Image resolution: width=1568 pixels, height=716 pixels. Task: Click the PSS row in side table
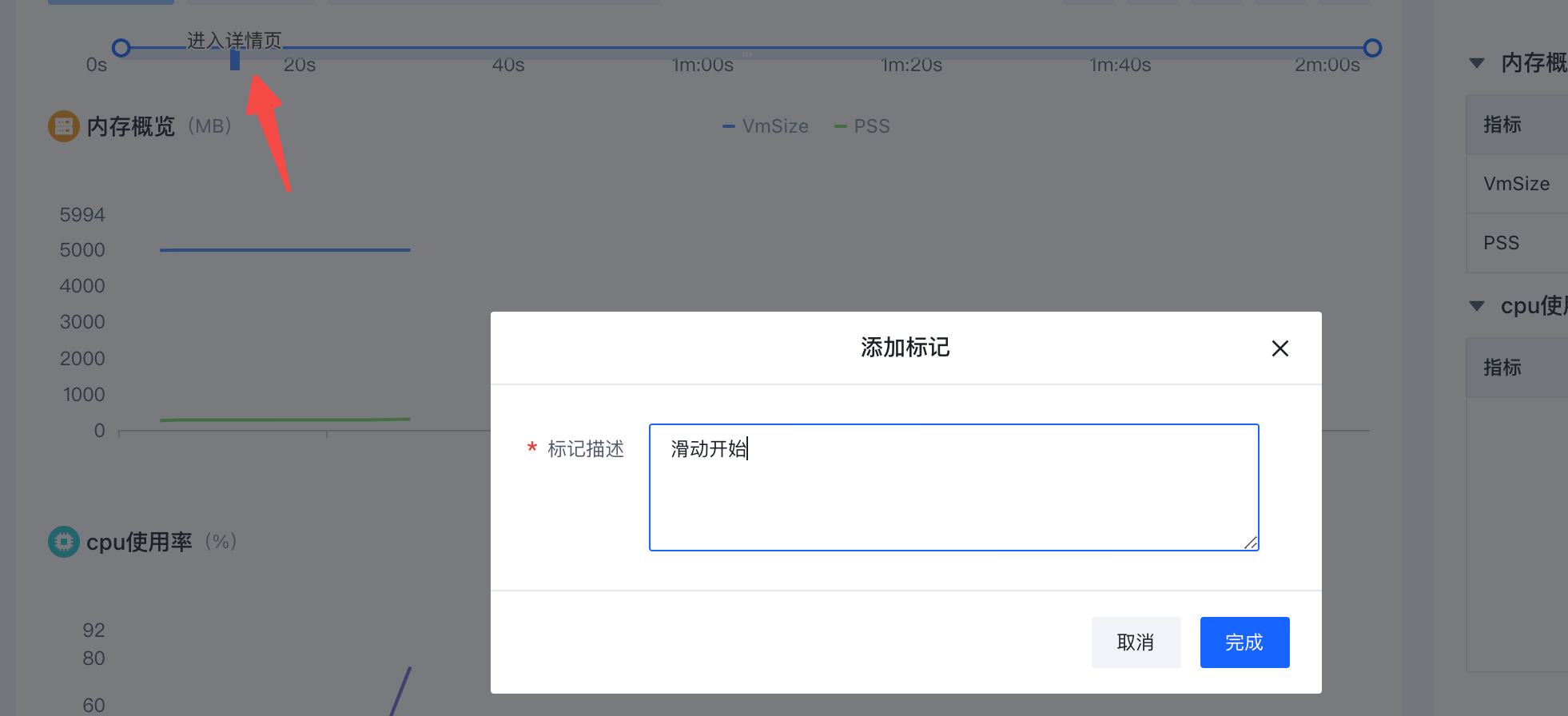click(1517, 243)
